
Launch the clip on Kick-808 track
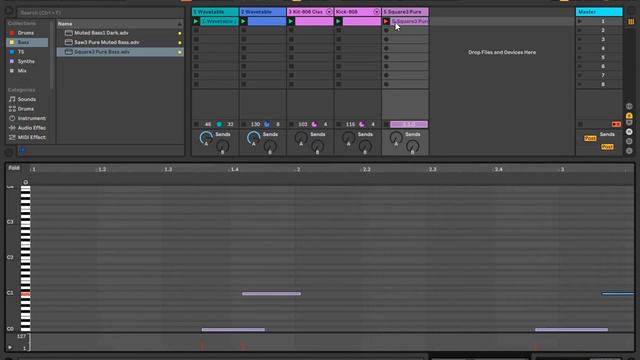(x=338, y=21)
